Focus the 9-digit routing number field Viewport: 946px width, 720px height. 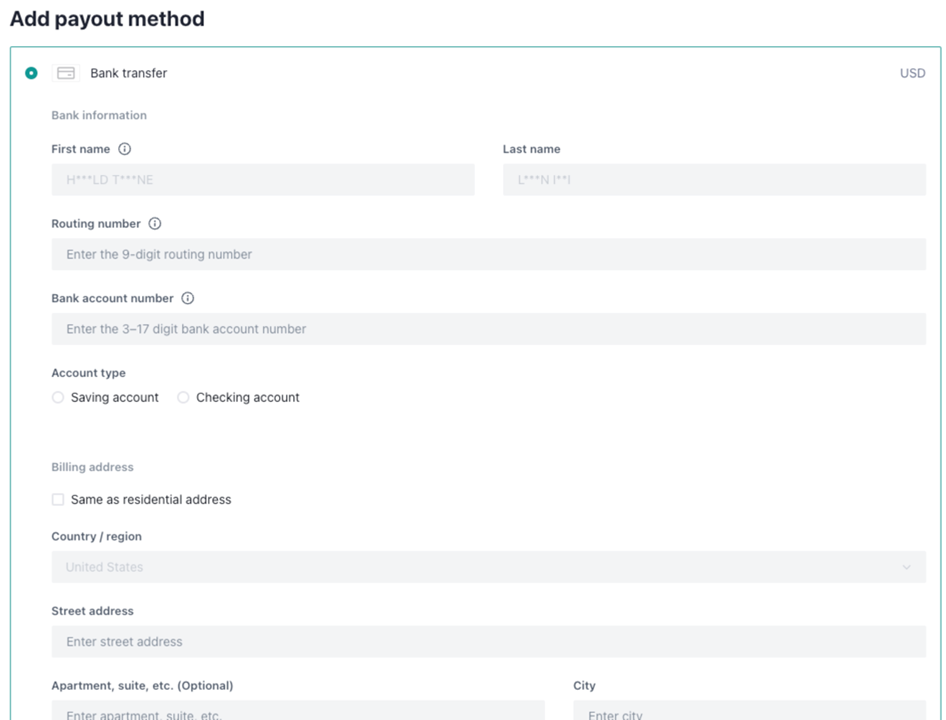tap(488, 254)
